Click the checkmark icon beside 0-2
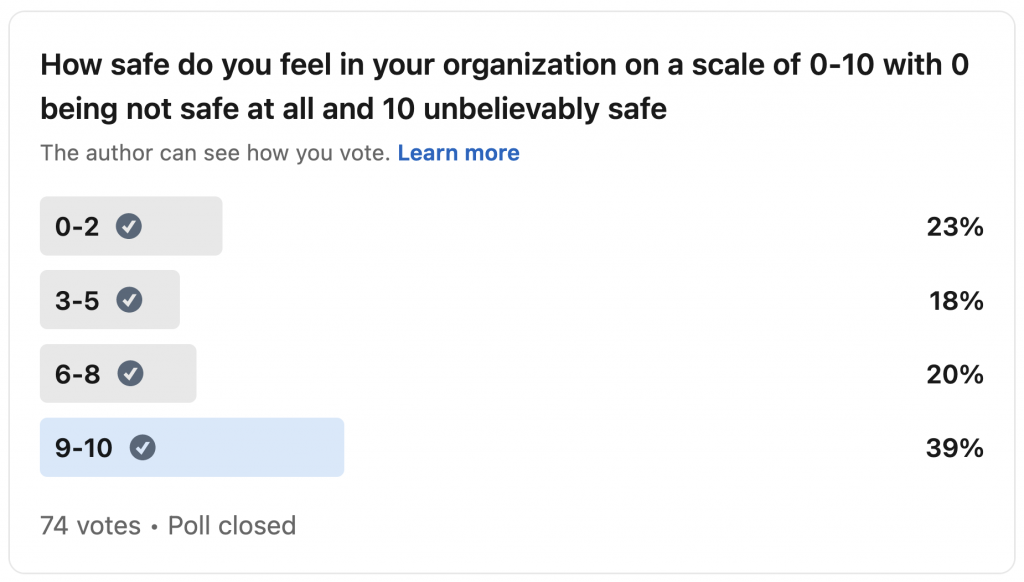This screenshot has height=582, width=1024. (x=129, y=226)
